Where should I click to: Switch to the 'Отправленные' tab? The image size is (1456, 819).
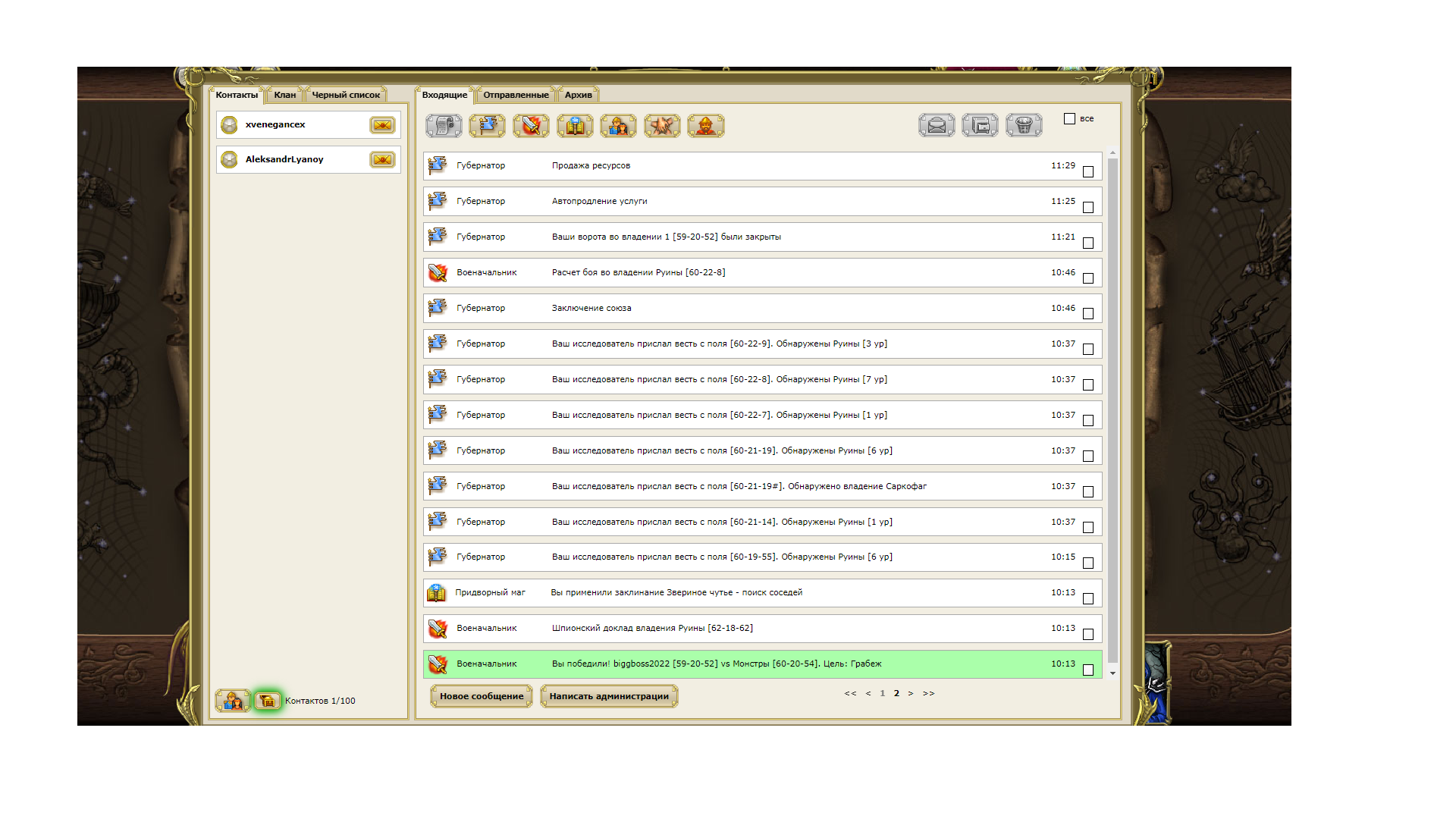click(516, 95)
